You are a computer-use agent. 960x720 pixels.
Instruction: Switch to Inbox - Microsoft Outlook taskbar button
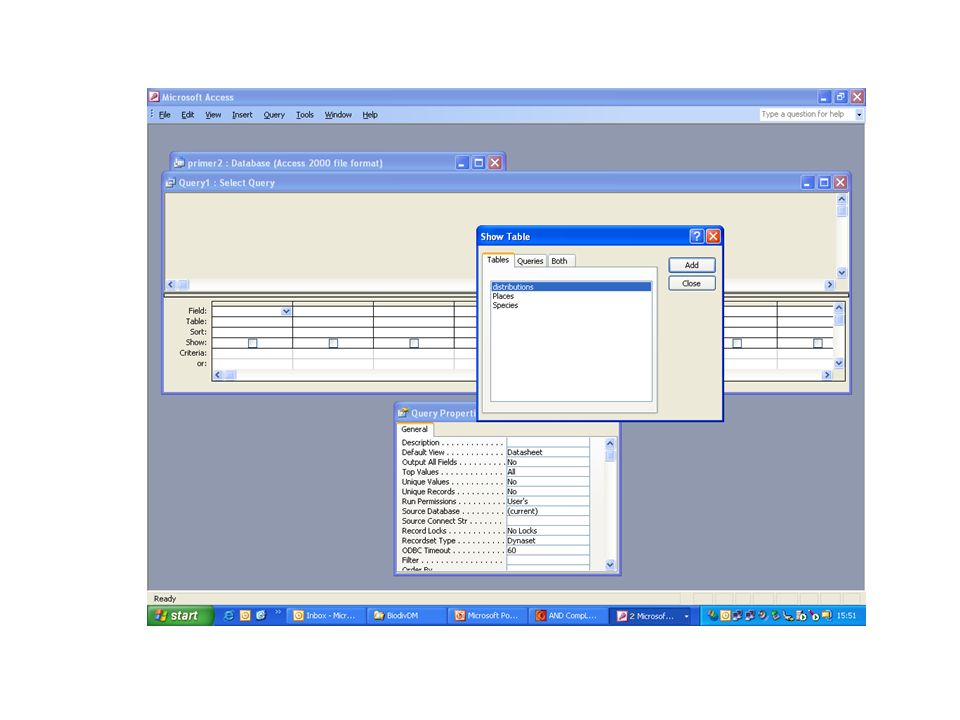pos(325,615)
